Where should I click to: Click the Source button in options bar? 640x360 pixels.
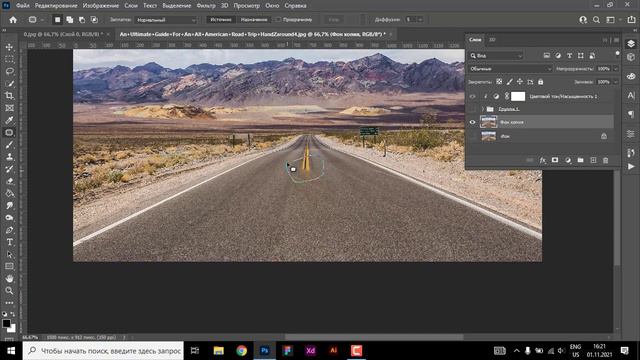click(221, 20)
